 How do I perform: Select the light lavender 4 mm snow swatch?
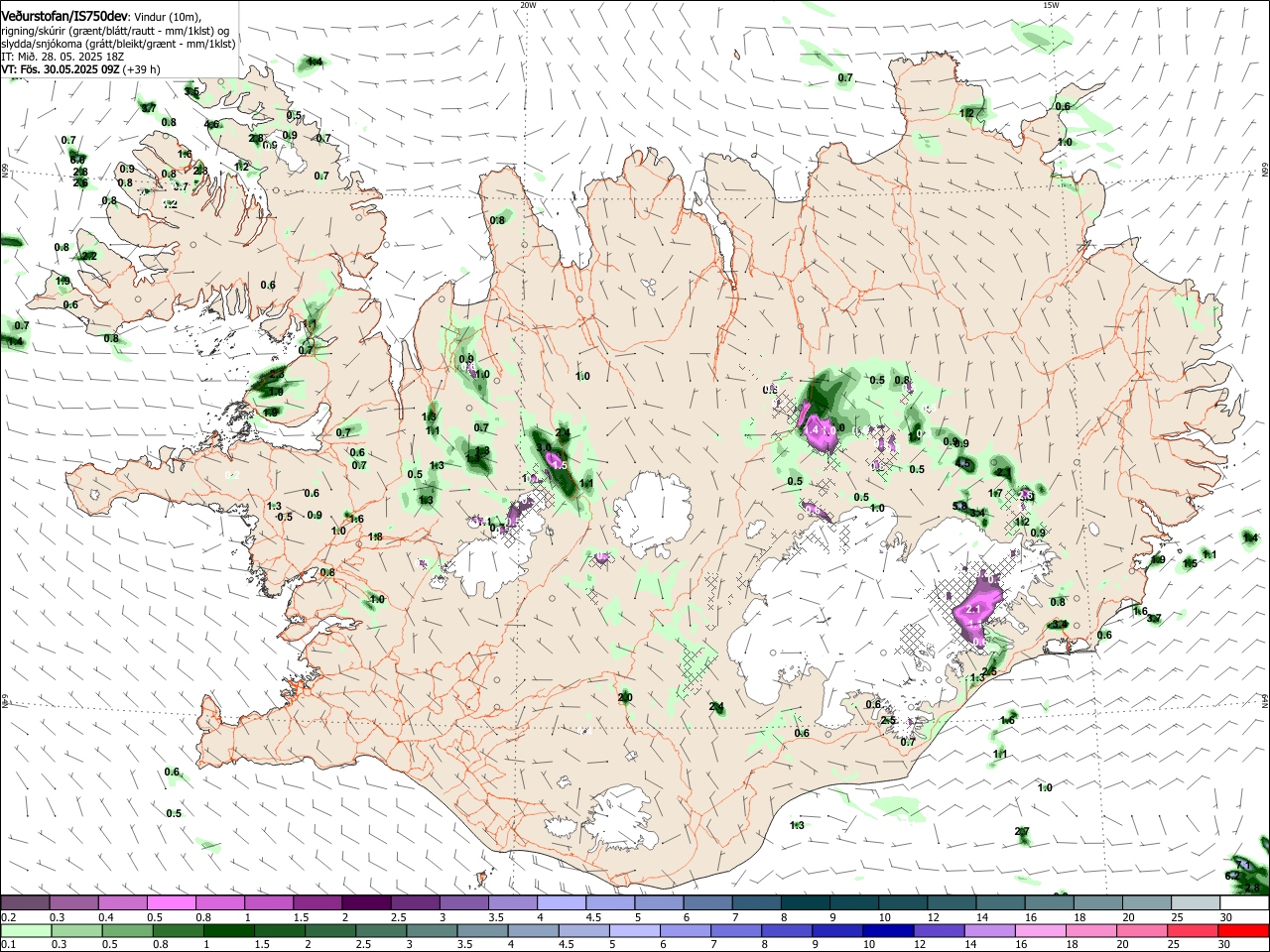(562, 903)
